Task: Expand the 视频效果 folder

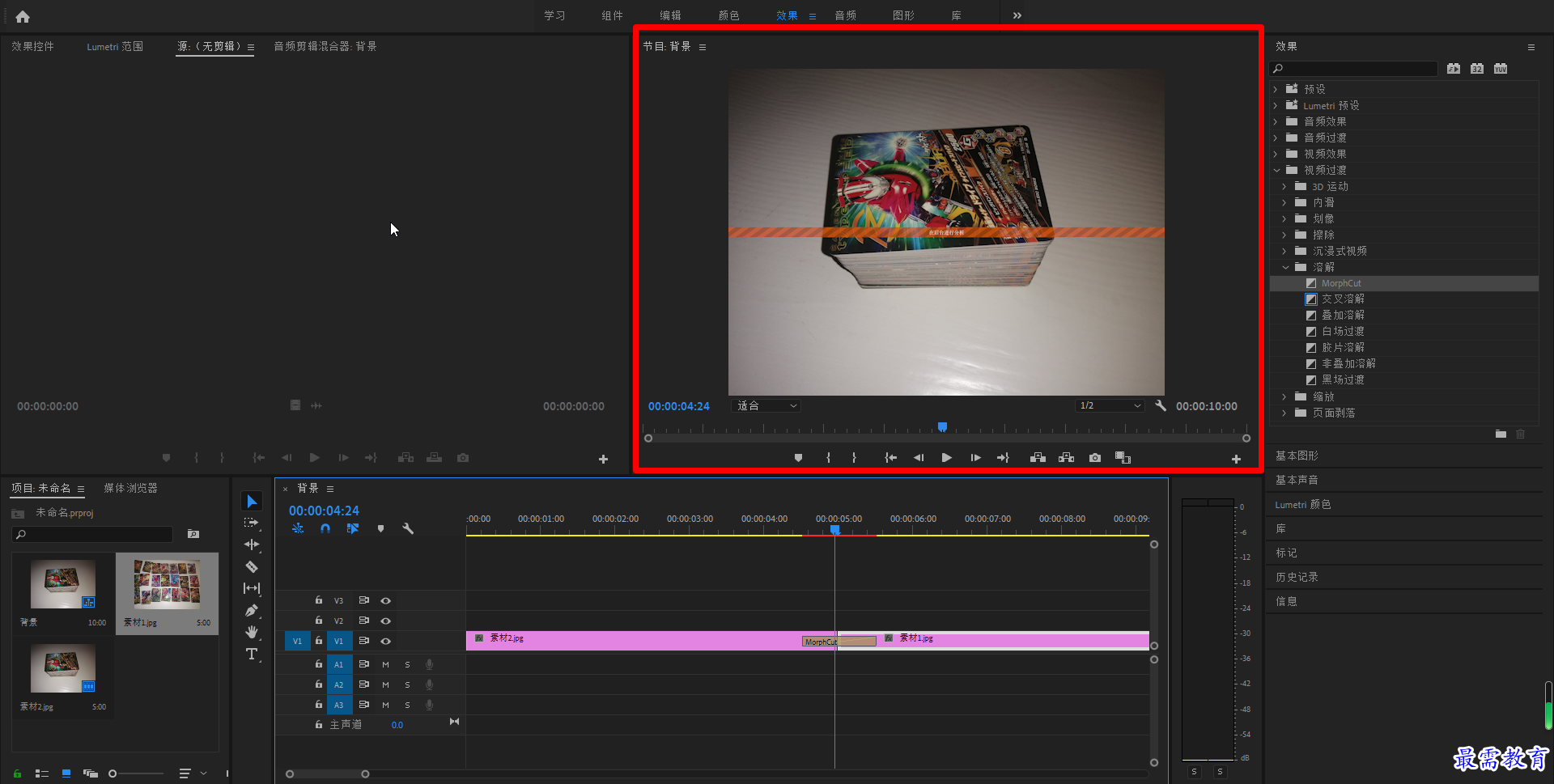Action: [x=1276, y=154]
